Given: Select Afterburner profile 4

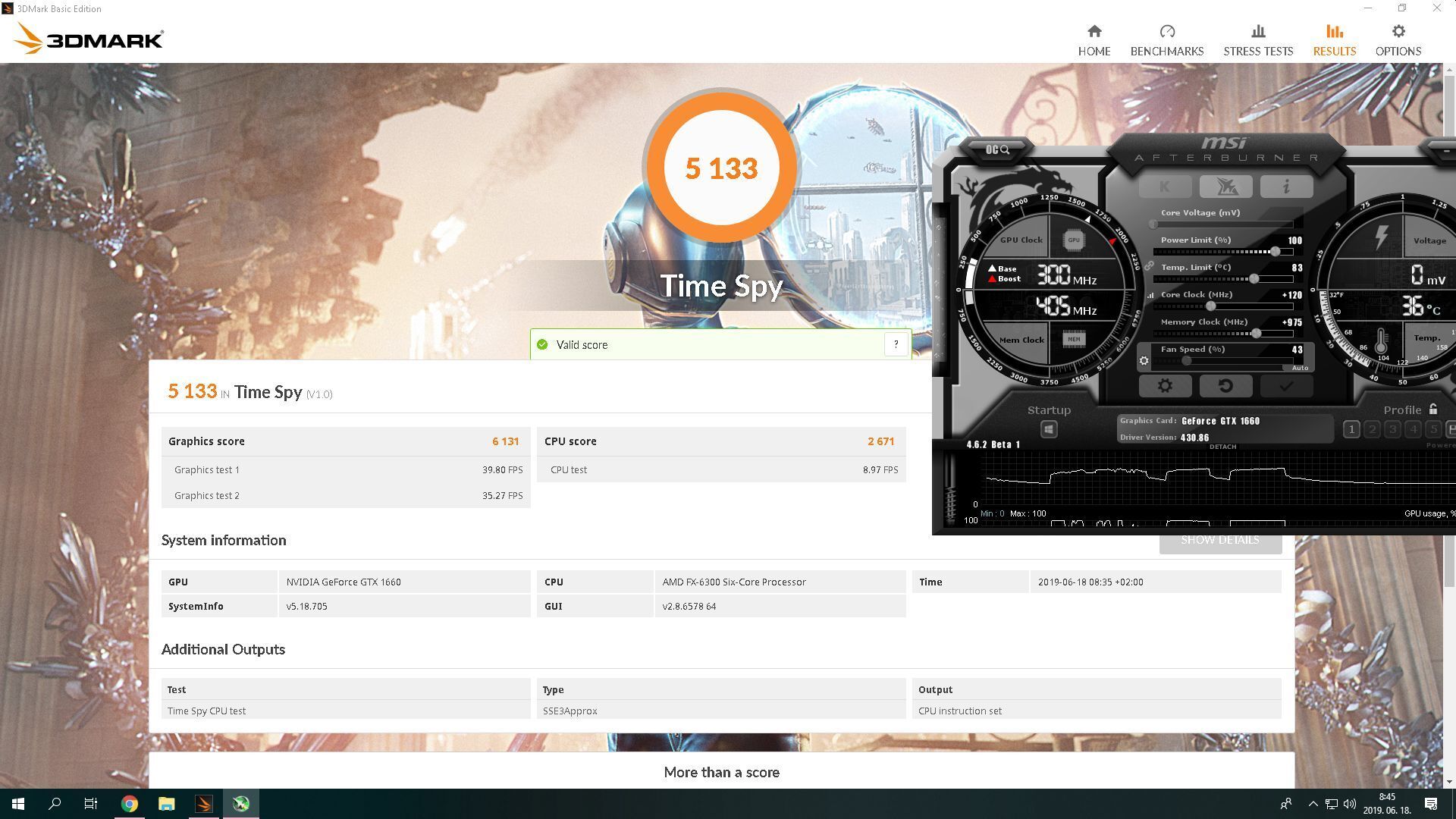Looking at the screenshot, I should click(1412, 430).
